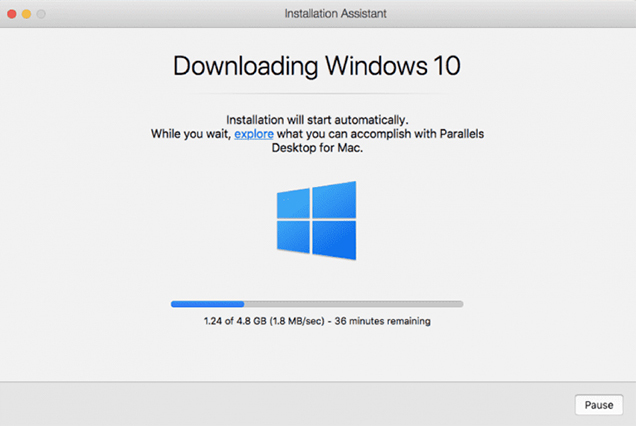Open the "explore" hyperlink
This screenshot has height=426, width=636.
pyautogui.click(x=253, y=133)
